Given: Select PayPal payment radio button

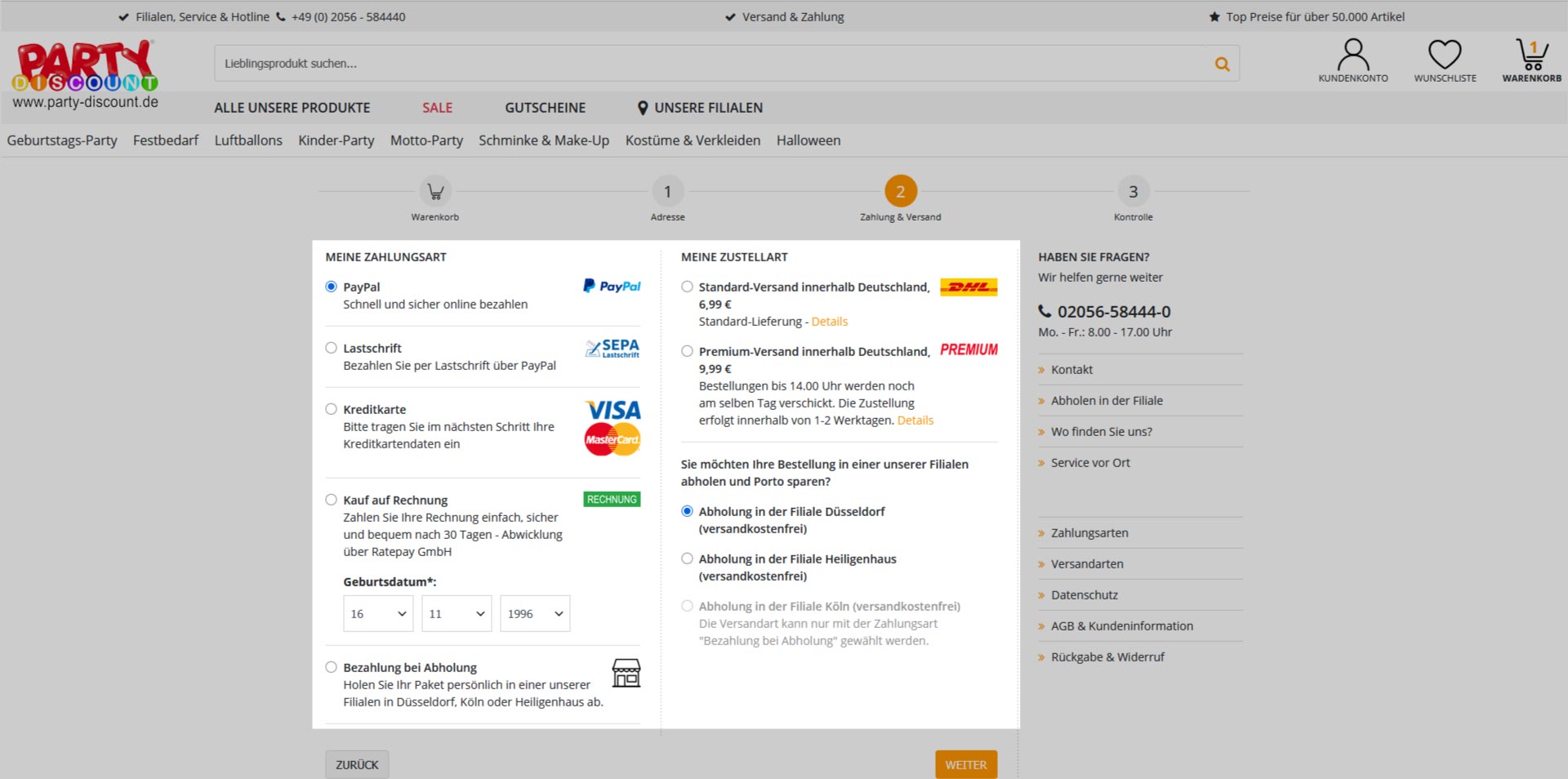Looking at the screenshot, I should click(x=331, y=287).
